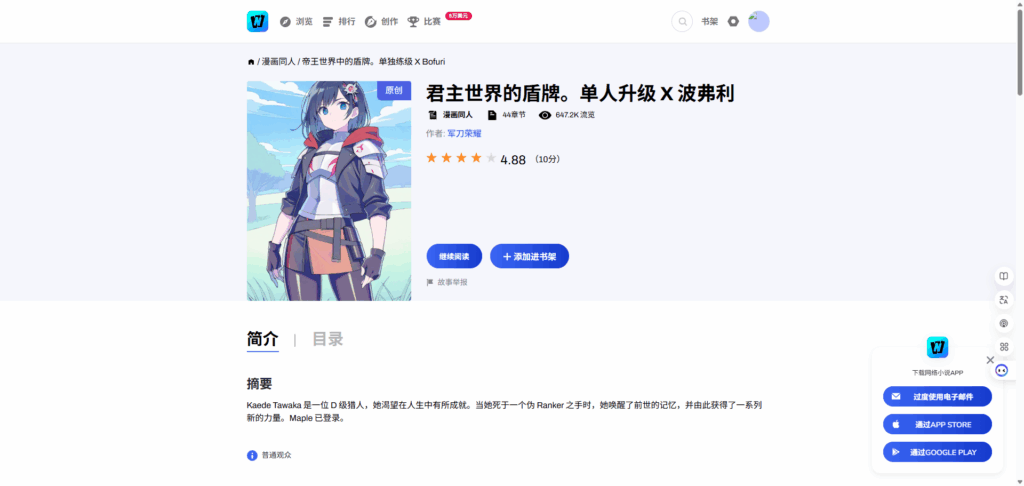Open the book reader floating icon
The image size is (1024, 486).
[x=1004, y=276]
